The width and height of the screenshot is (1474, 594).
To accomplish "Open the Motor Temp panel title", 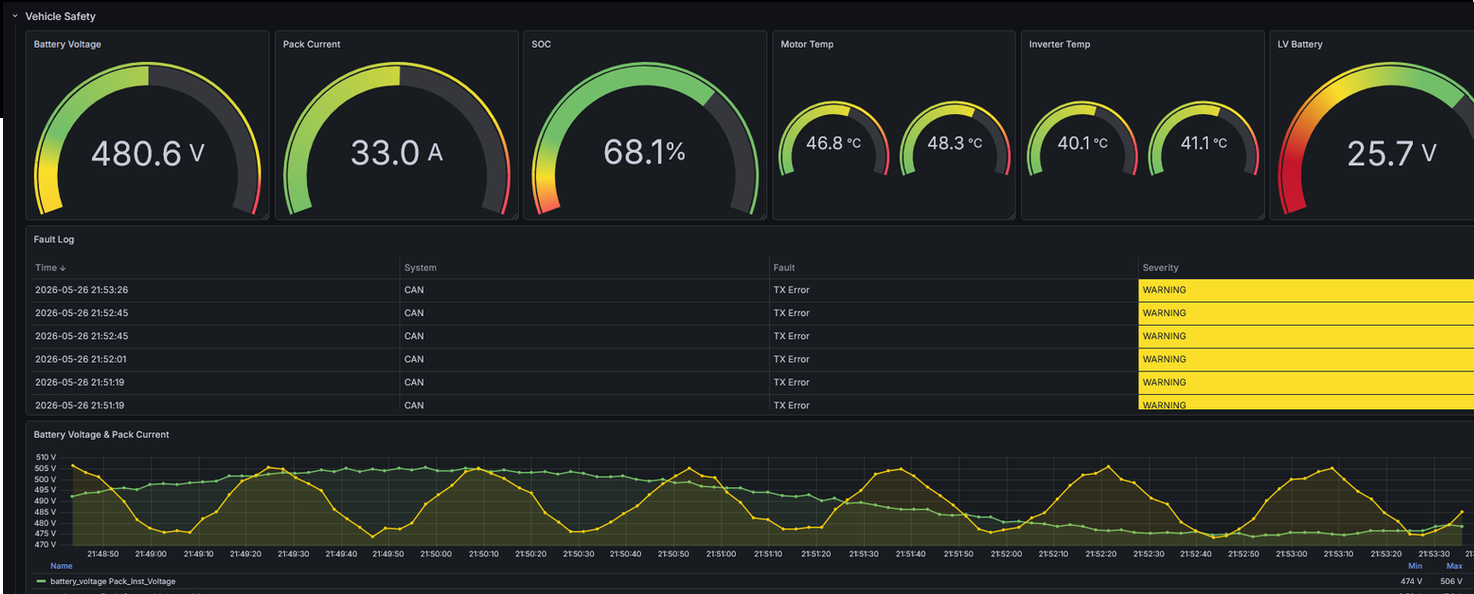I will [x=807, y=44].
